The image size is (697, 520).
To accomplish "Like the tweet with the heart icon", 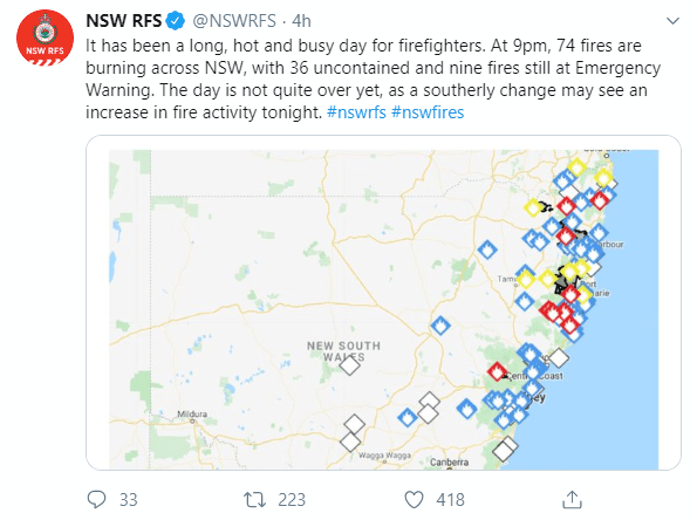I will [x=414, y=498].
